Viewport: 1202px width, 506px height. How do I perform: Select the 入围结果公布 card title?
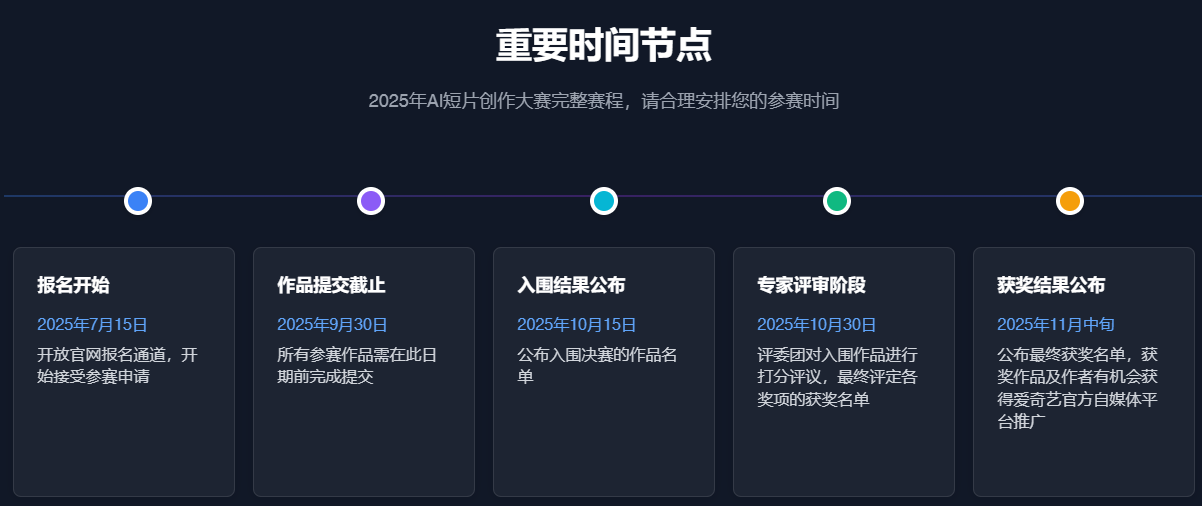[x=571, y=285]
